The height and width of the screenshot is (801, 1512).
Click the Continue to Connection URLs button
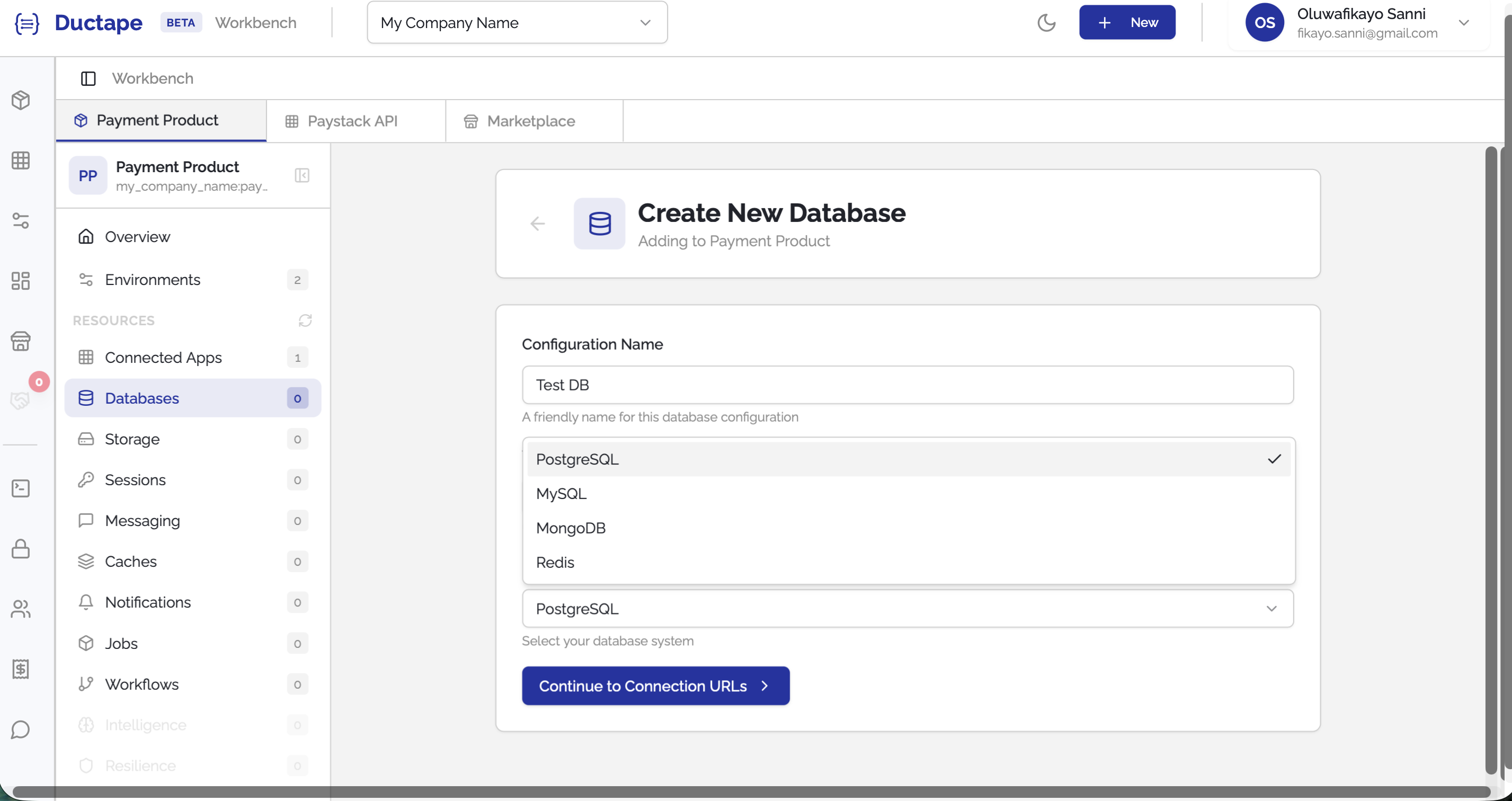pos(656,686)
